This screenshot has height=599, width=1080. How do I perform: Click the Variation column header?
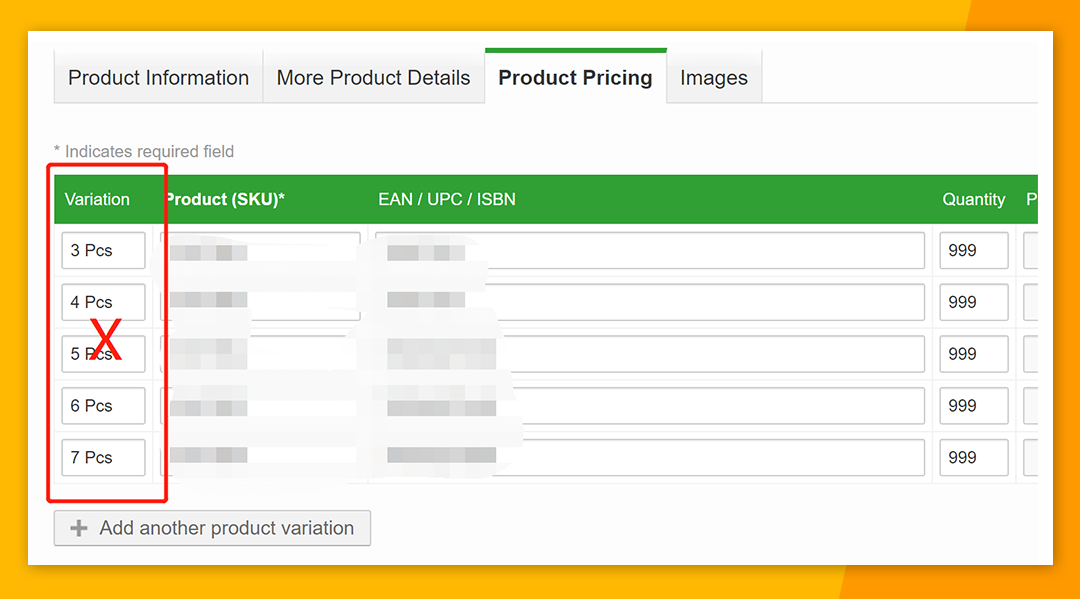[x=97, y=199]
